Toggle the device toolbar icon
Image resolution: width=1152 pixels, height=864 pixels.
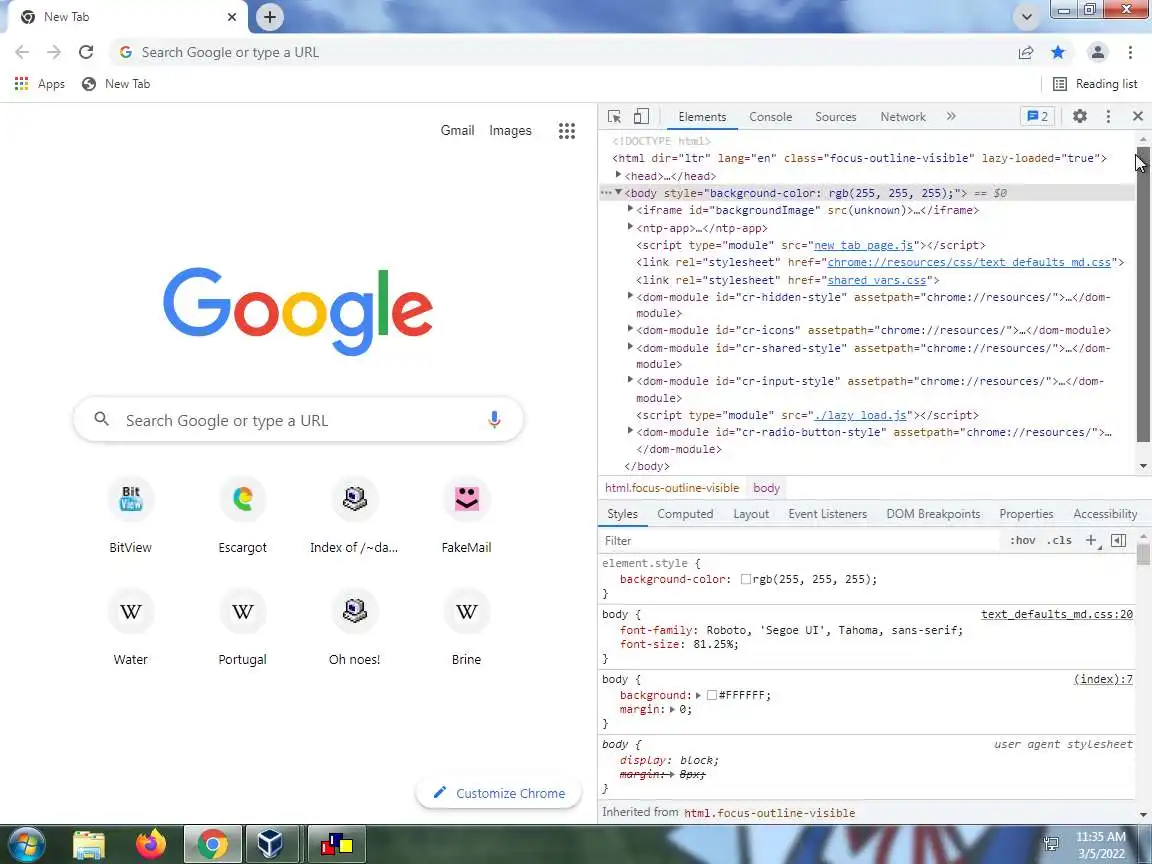click(x=641, y=116)
